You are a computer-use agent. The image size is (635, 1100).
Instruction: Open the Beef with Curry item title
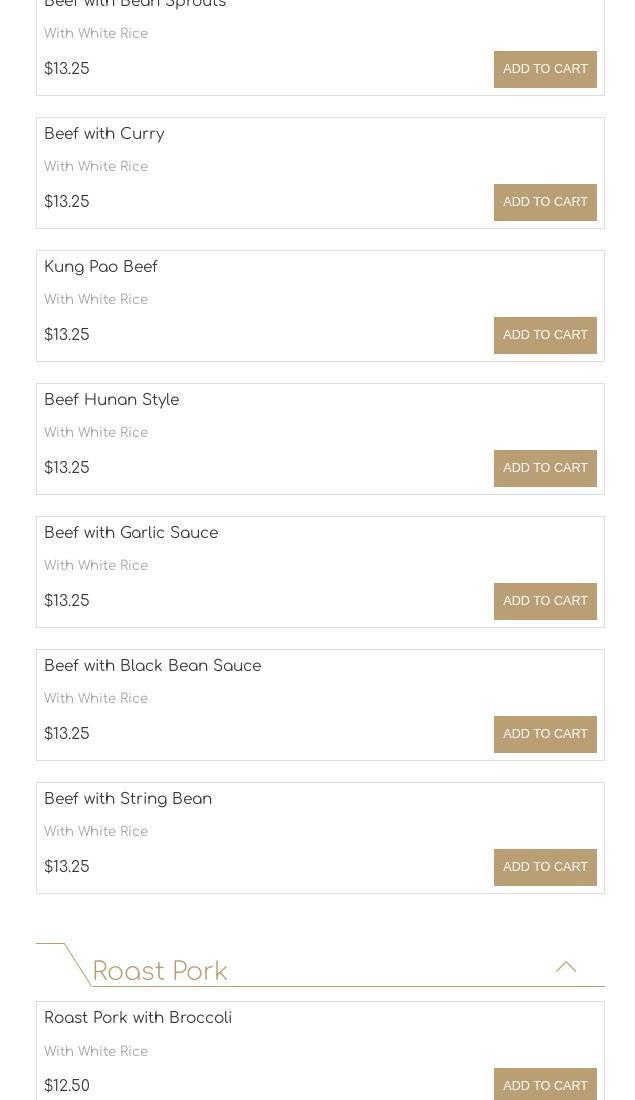[104, 134]
